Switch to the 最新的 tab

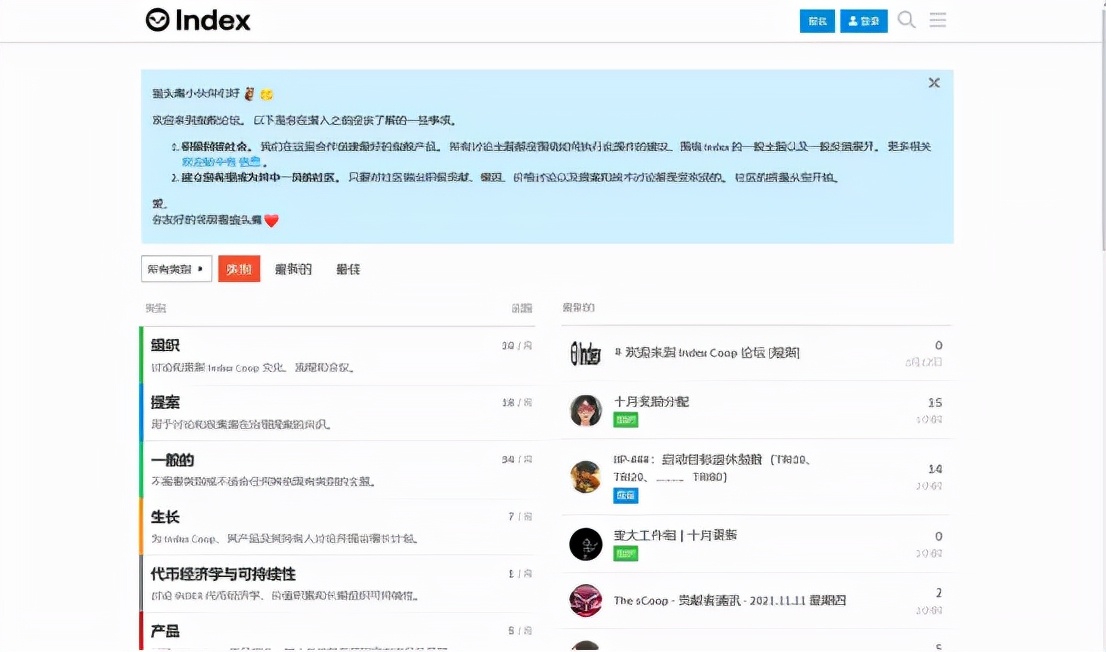tap(291, 268)
